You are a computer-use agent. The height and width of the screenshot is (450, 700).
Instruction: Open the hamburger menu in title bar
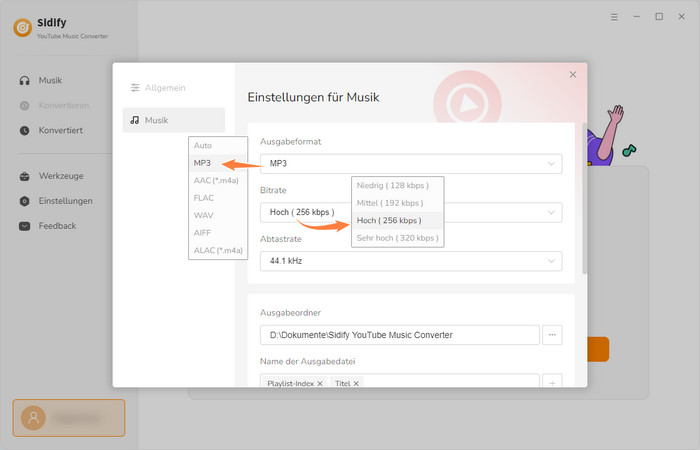[614, 17]
